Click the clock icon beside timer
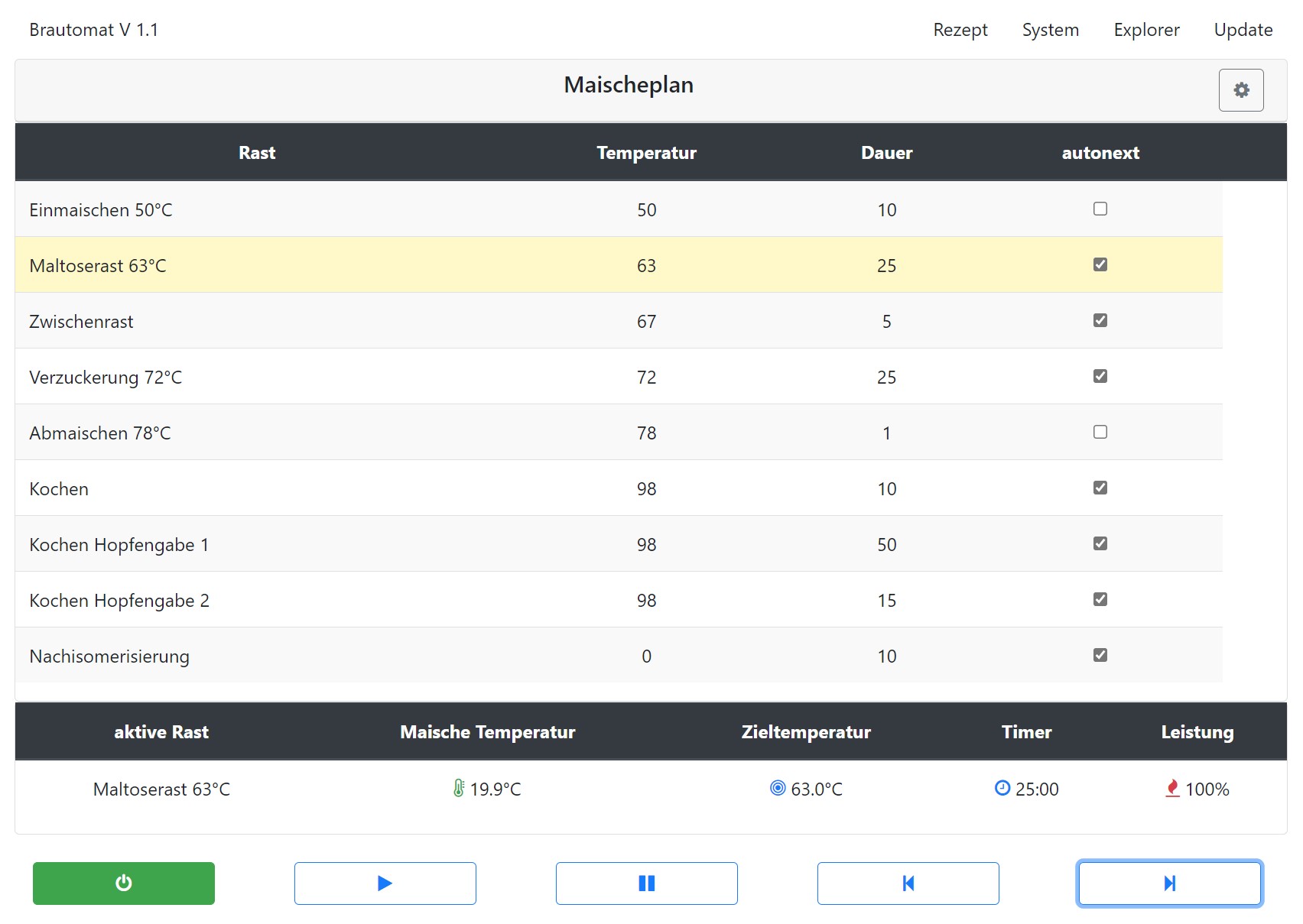 coord(1002,788)
